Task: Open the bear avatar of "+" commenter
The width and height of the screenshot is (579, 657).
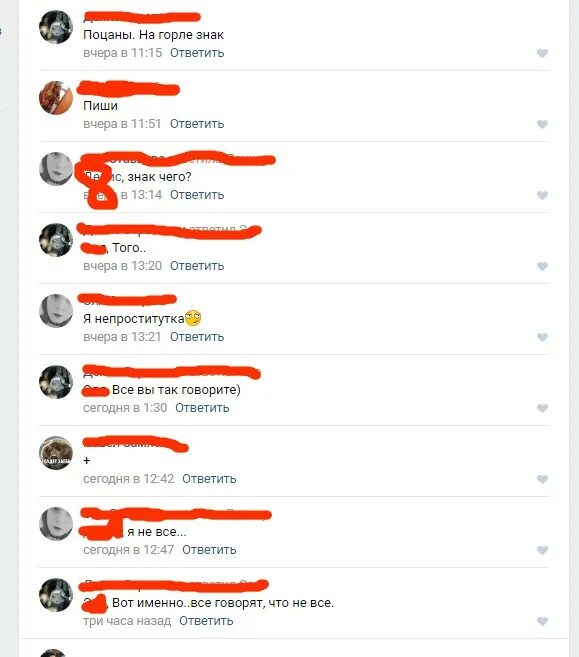Action: (56, 453)
